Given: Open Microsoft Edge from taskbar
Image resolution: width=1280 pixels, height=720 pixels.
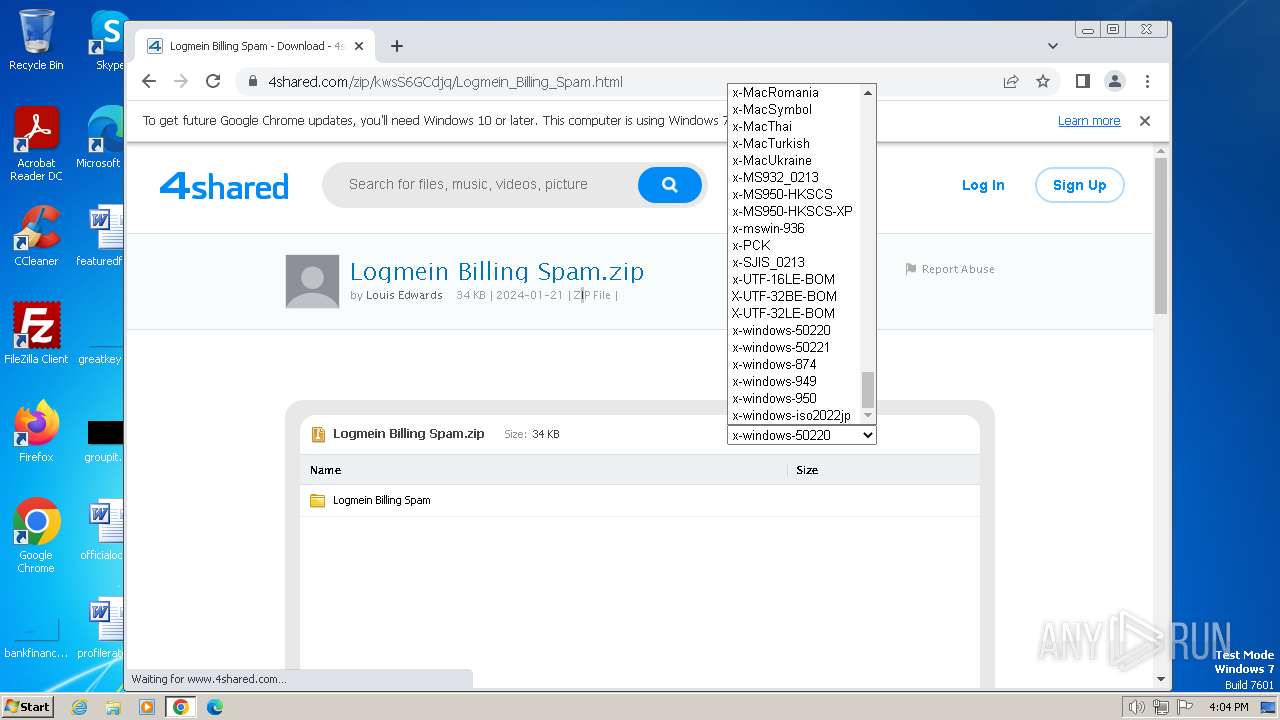Looking at the screenshot, I should (214, 707).
